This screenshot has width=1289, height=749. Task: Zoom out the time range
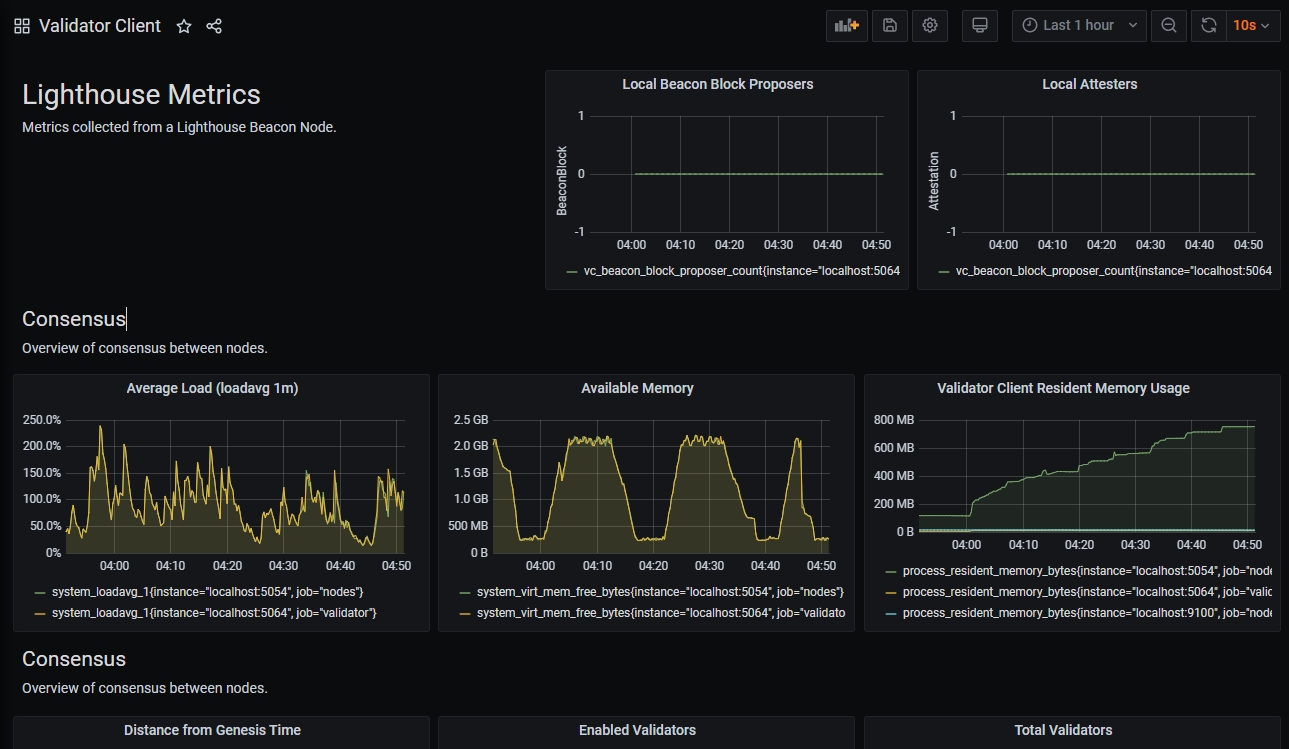point(1168,25)
